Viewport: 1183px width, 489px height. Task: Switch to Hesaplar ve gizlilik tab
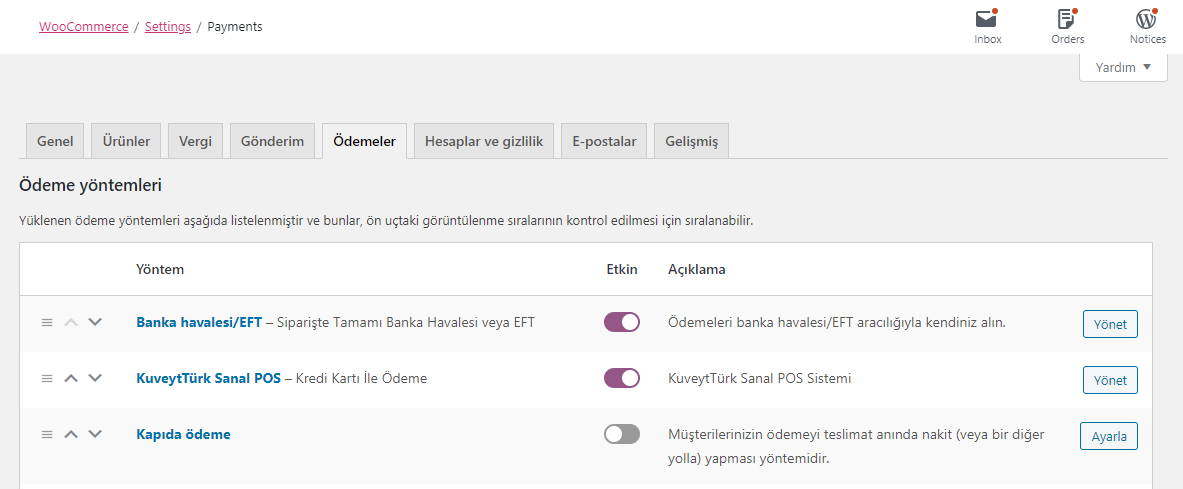(x=484, y=141)
